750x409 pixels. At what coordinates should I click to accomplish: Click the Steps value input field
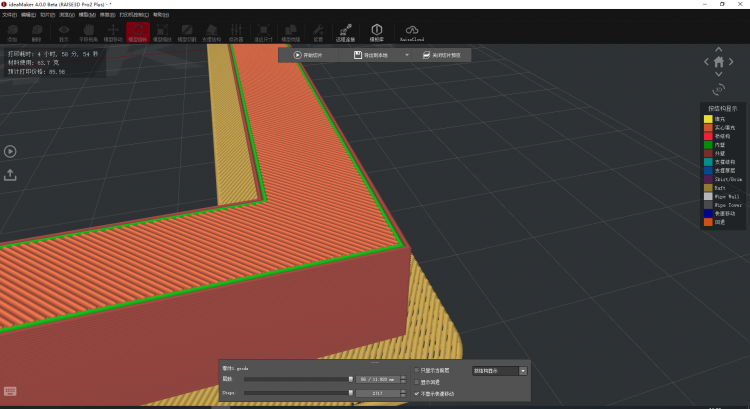pos(378,393)
